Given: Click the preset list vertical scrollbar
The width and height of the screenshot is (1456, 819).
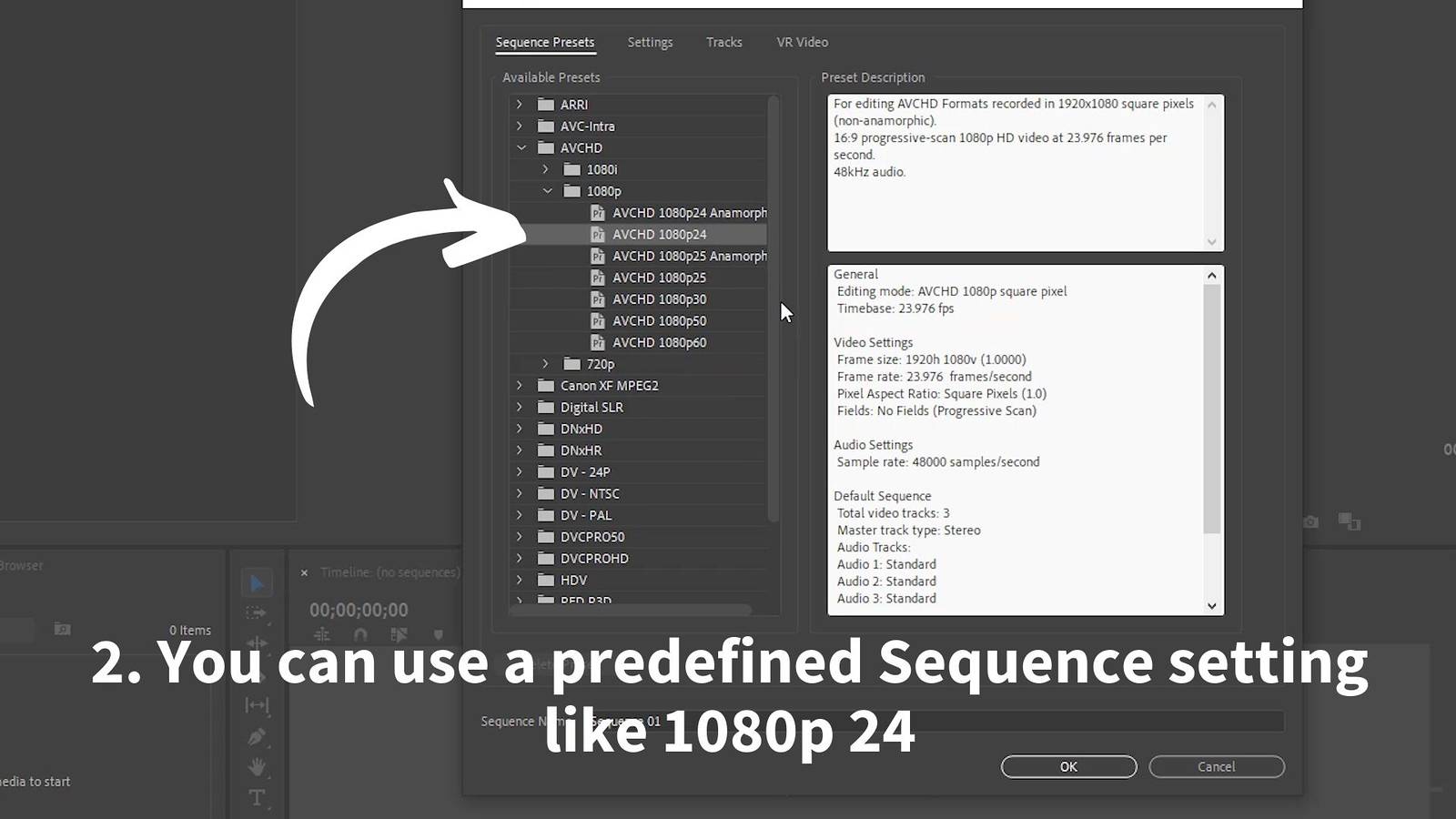Looking at the screenshot, I should click(773, 309).
